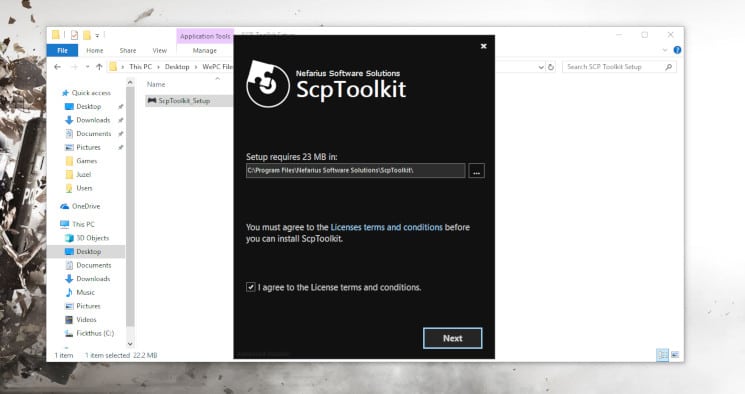Open the Home ribbon tab
Image resolution: width=745 pixels, height=394 pixels.
tap(95, 50)
